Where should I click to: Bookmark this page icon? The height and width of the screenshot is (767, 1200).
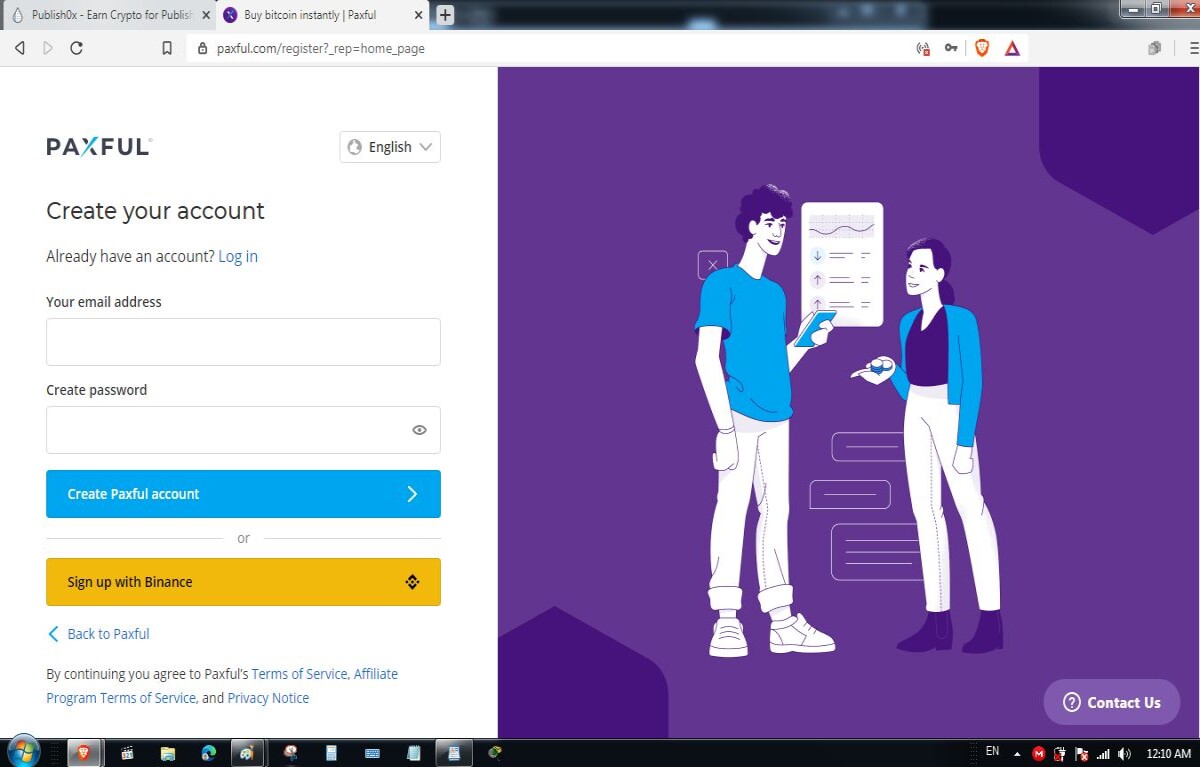167,48
